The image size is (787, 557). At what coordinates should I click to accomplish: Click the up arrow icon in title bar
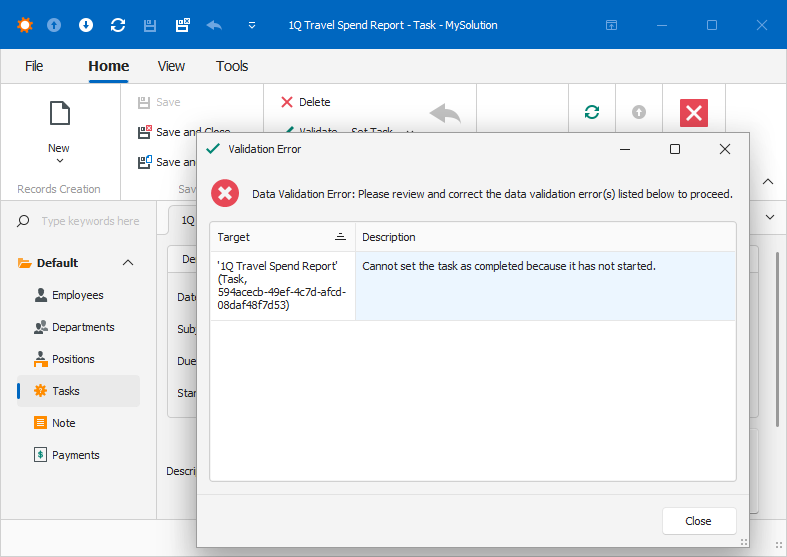(54, 25)
